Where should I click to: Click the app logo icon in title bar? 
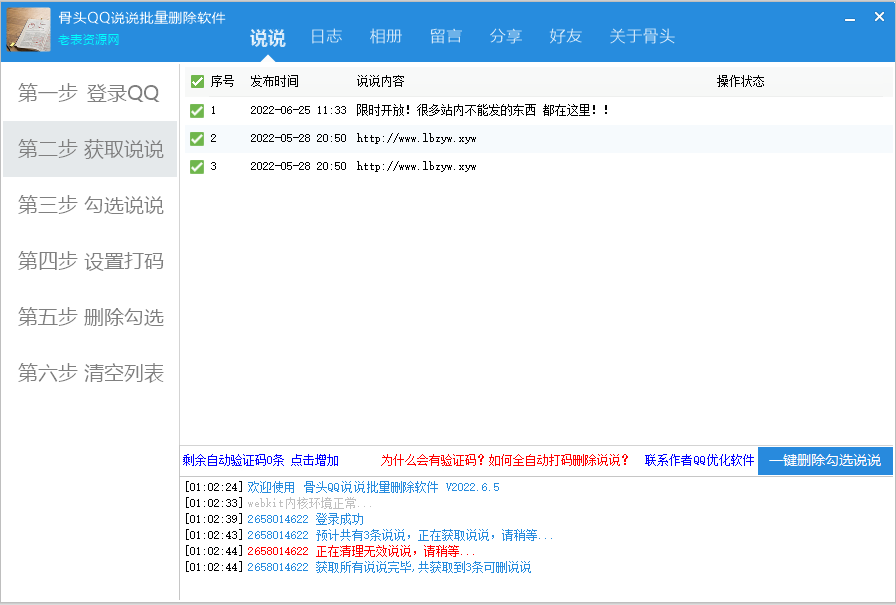[29, 29]
